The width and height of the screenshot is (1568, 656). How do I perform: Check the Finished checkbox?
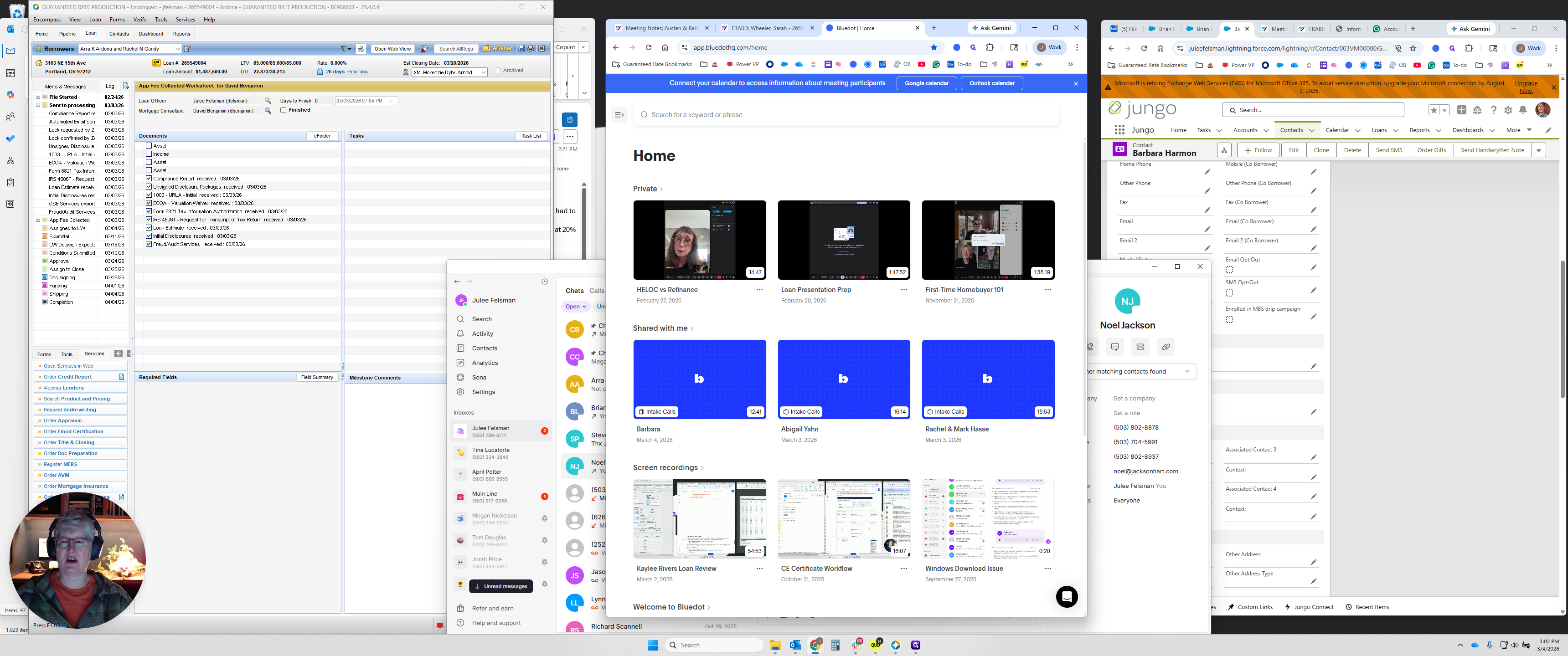point(284,110)
